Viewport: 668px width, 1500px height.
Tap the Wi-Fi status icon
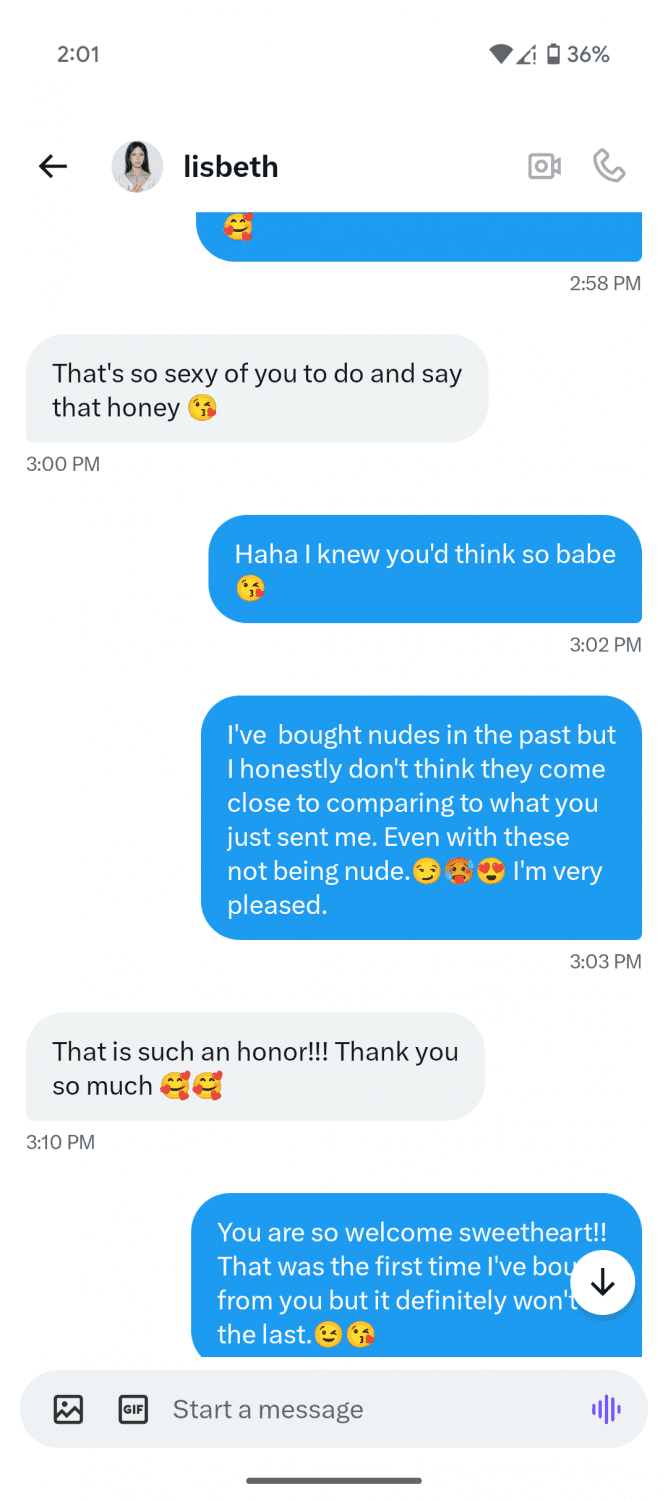tap(500, 54)
